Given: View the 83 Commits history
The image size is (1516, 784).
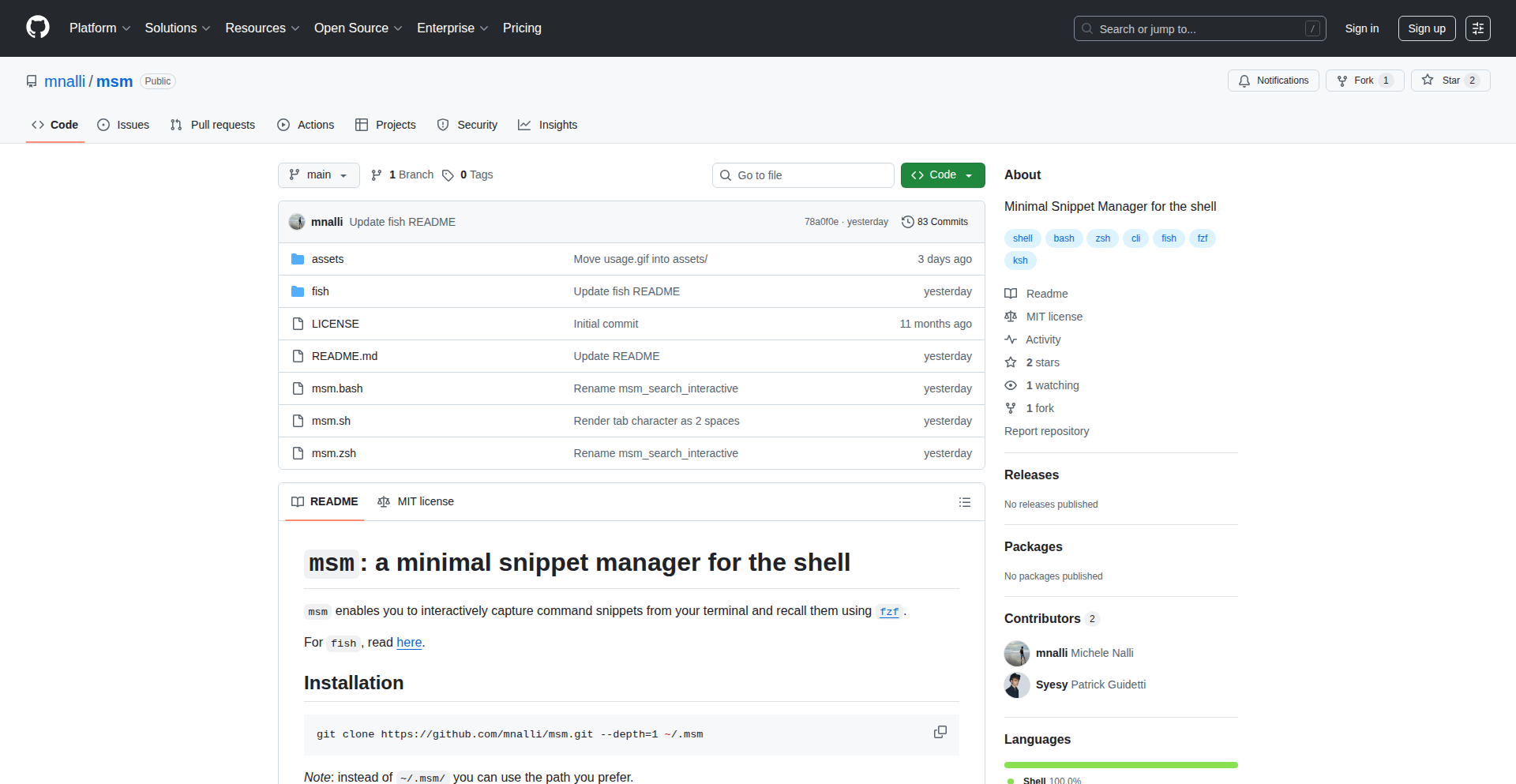Looking at the screenshot, I should [935, 222].
